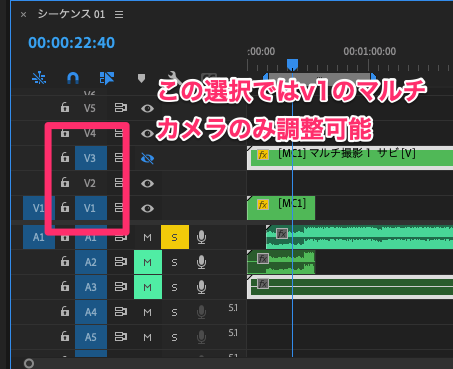Click the fx badge on V3 clip
This screenshot has height=369, width=453.
(x=263, y=155)
